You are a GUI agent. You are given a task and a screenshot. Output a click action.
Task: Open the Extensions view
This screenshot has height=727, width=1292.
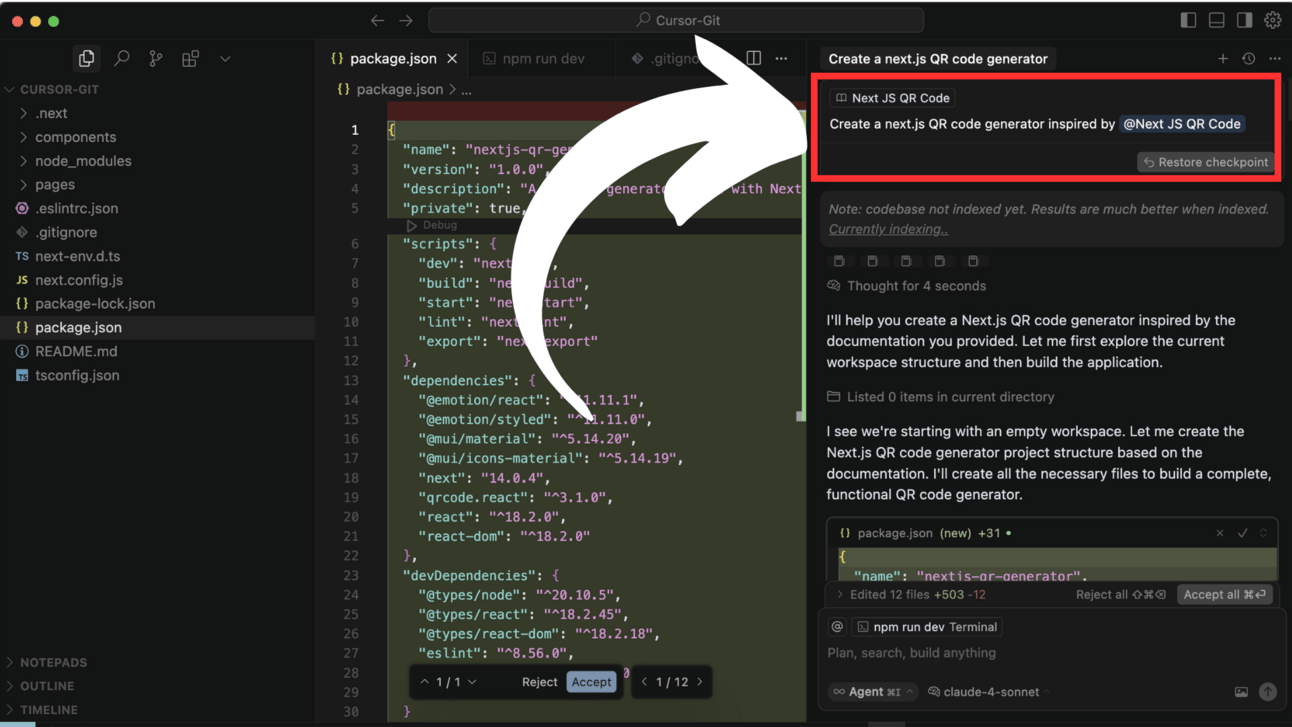[190, 59]
